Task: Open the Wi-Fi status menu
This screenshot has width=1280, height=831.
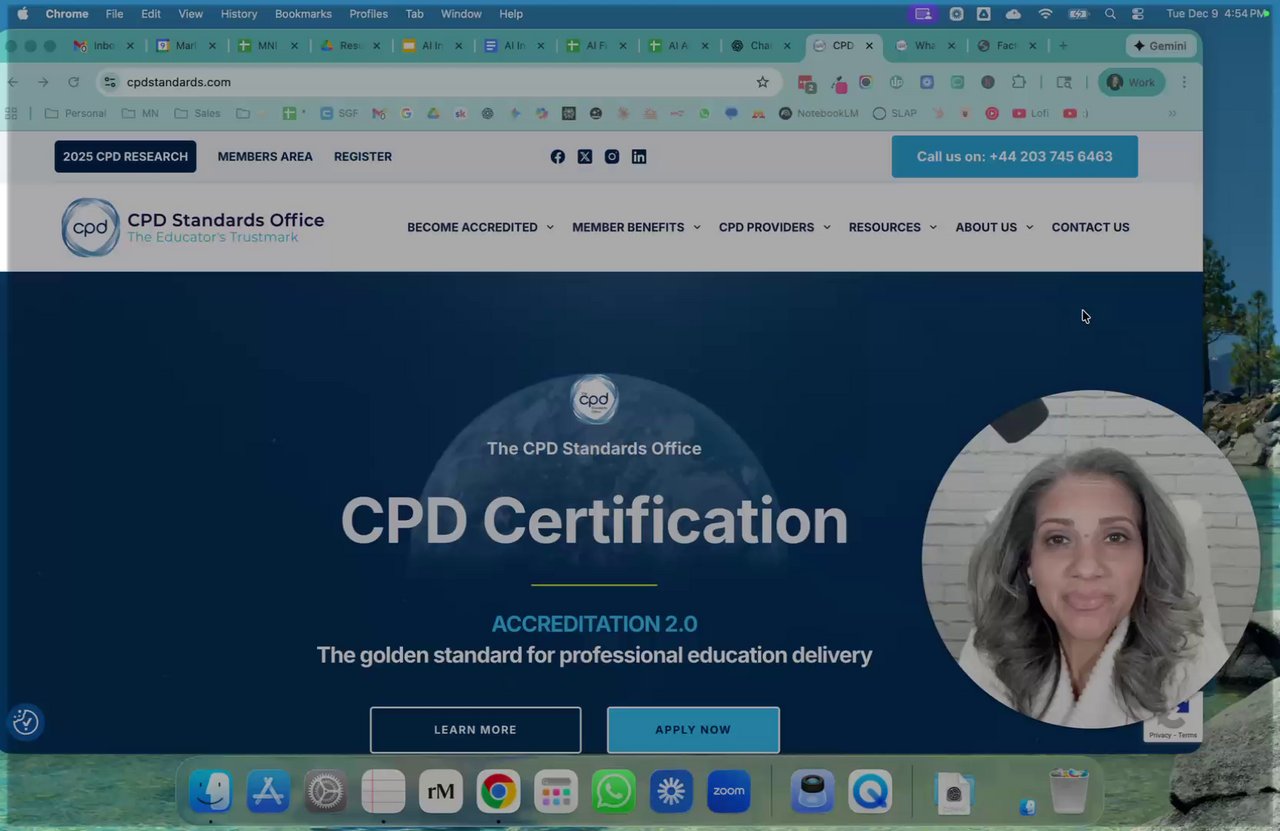Action: click(1046, 14)
